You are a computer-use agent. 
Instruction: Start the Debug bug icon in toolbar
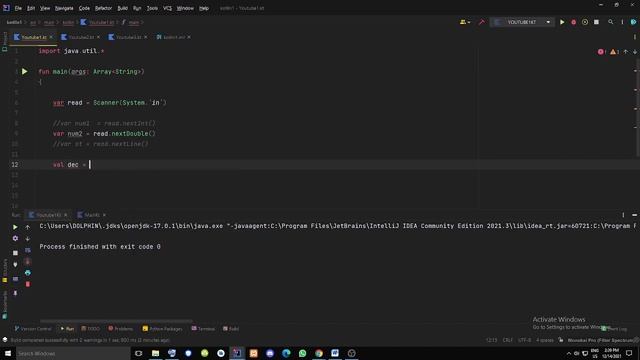point(573,22)
